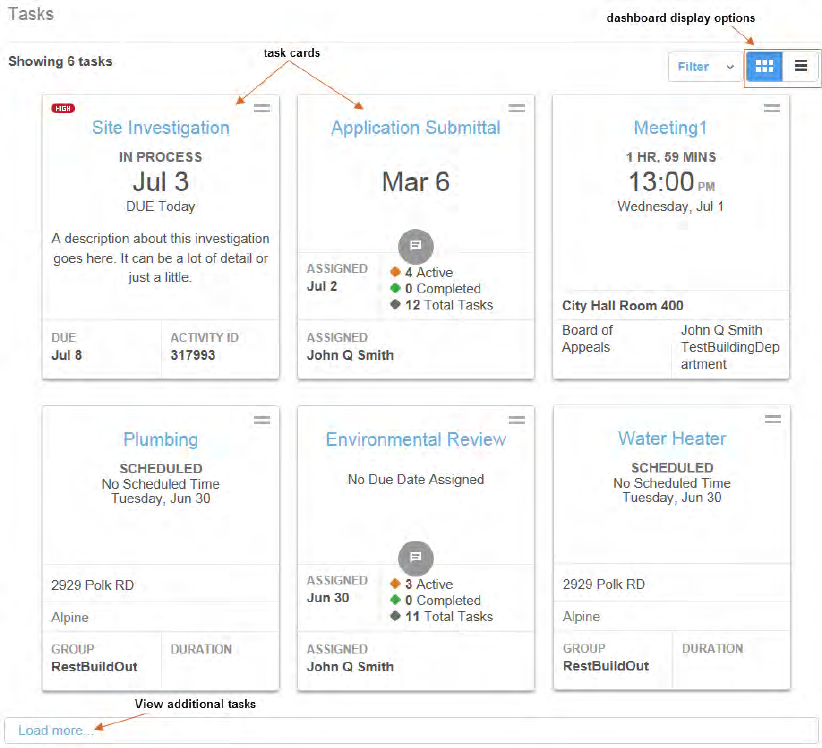The width and height of the screenshot is (822, 748).
Task: Open the Environmental Review task title
Action: pyautogui.click(x=416, y=439)
